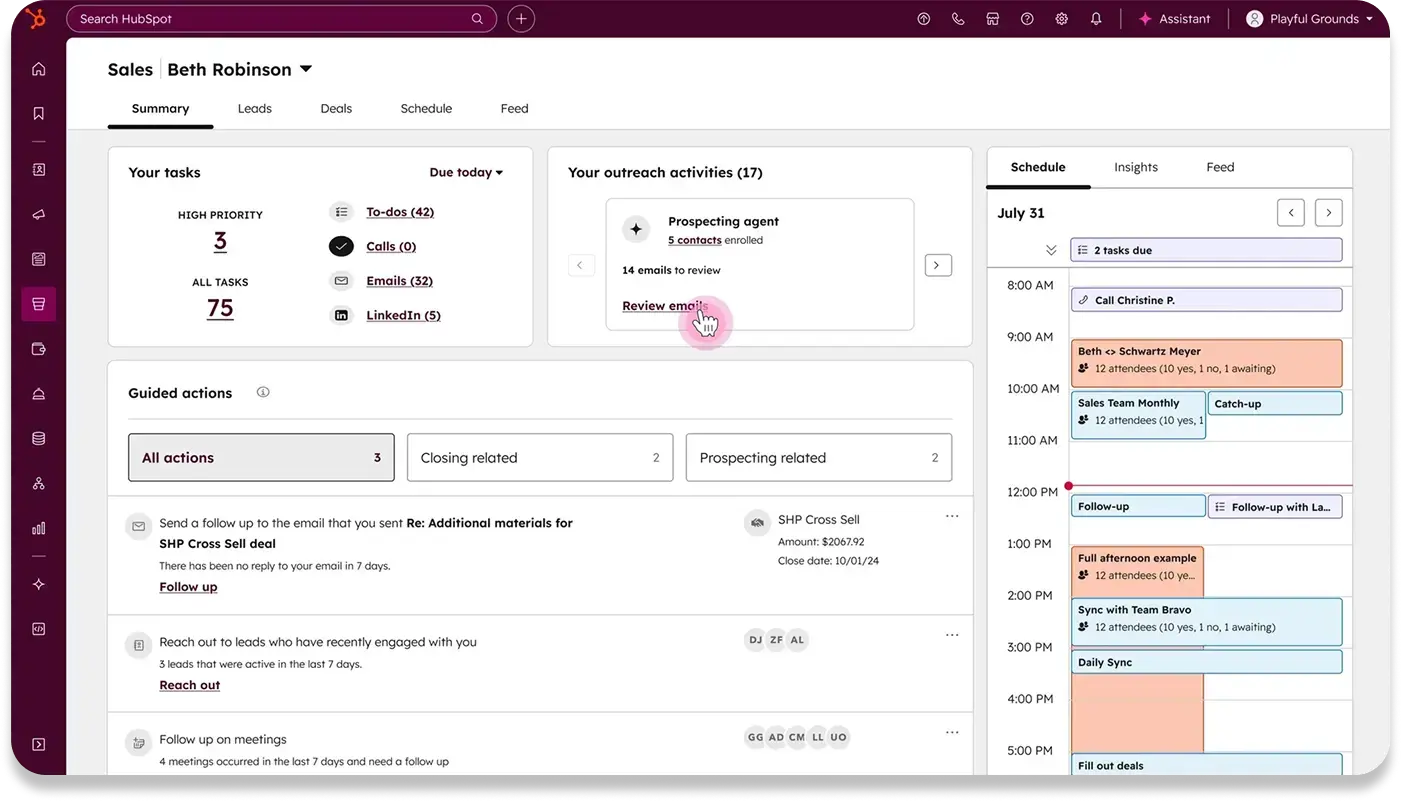The image size is (1402, 802).
Task: Click the Search HubSpot field
Action: [x=281, y=19]
